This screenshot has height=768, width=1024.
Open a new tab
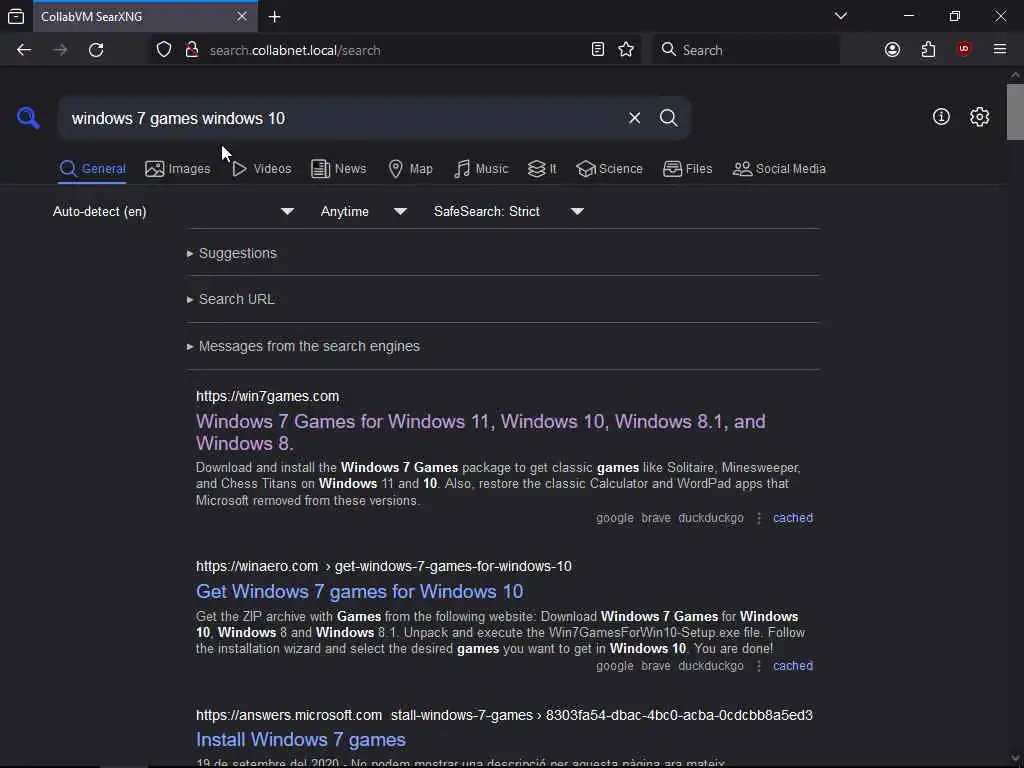click(274, 16)
